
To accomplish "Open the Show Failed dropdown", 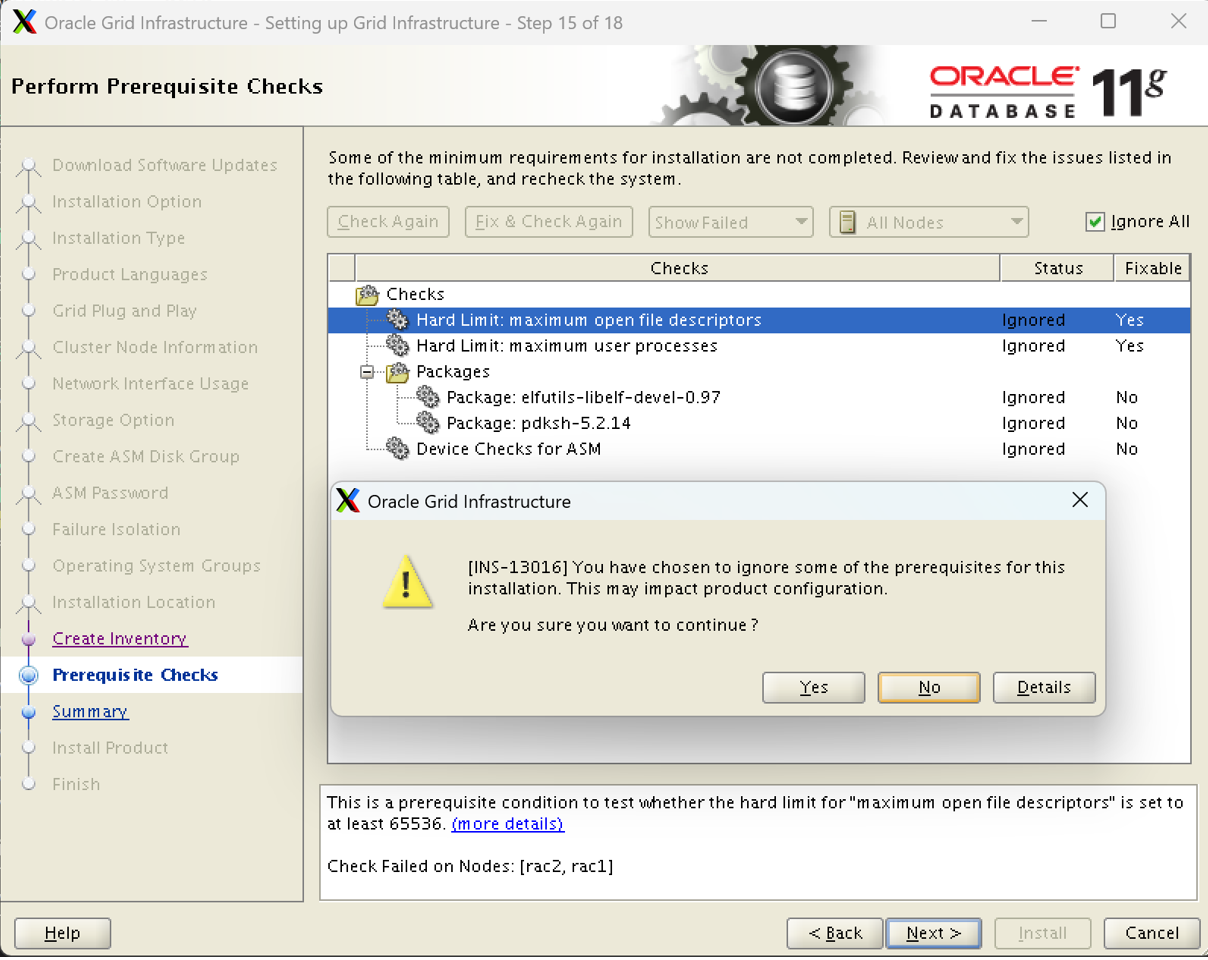I will click(x=730, y=222).
